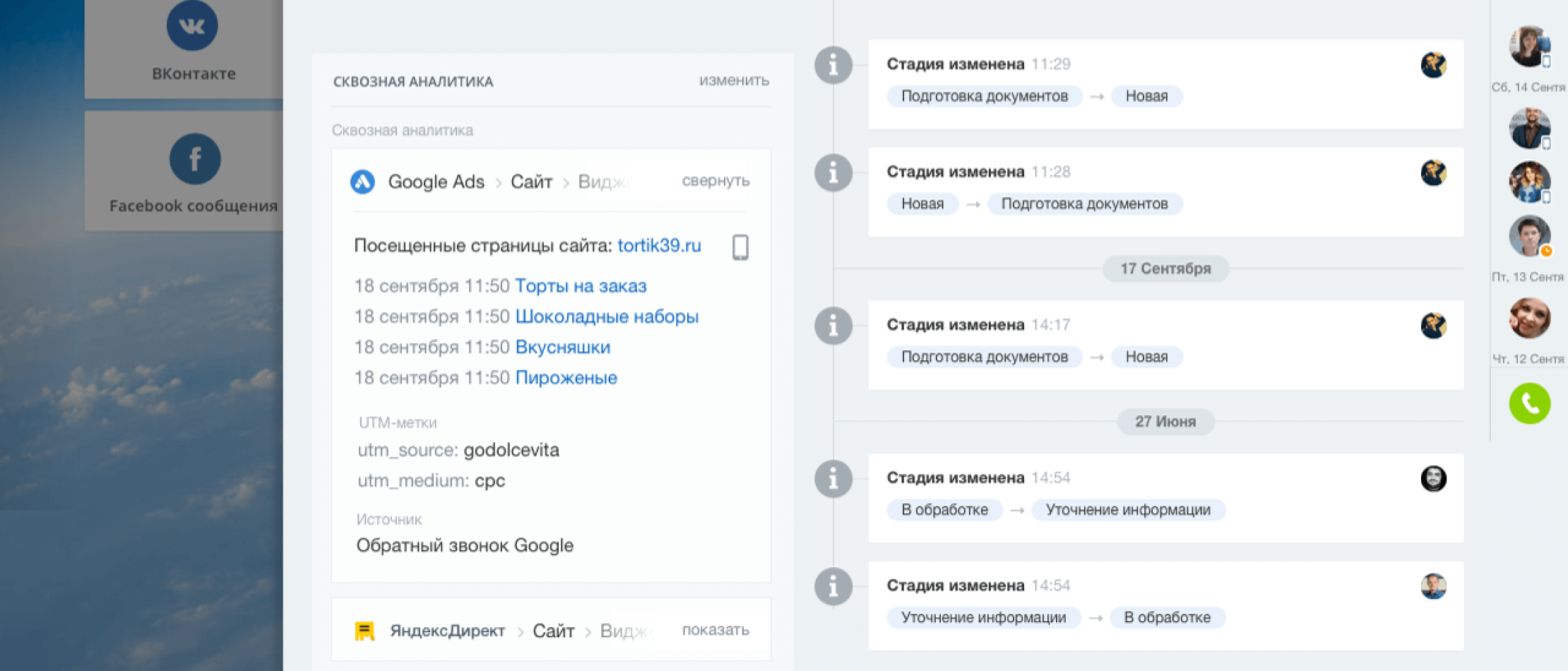Click the info icon beside the 14:17 stage change
This screenshot has height=671, width=1568.
point(833,326)
